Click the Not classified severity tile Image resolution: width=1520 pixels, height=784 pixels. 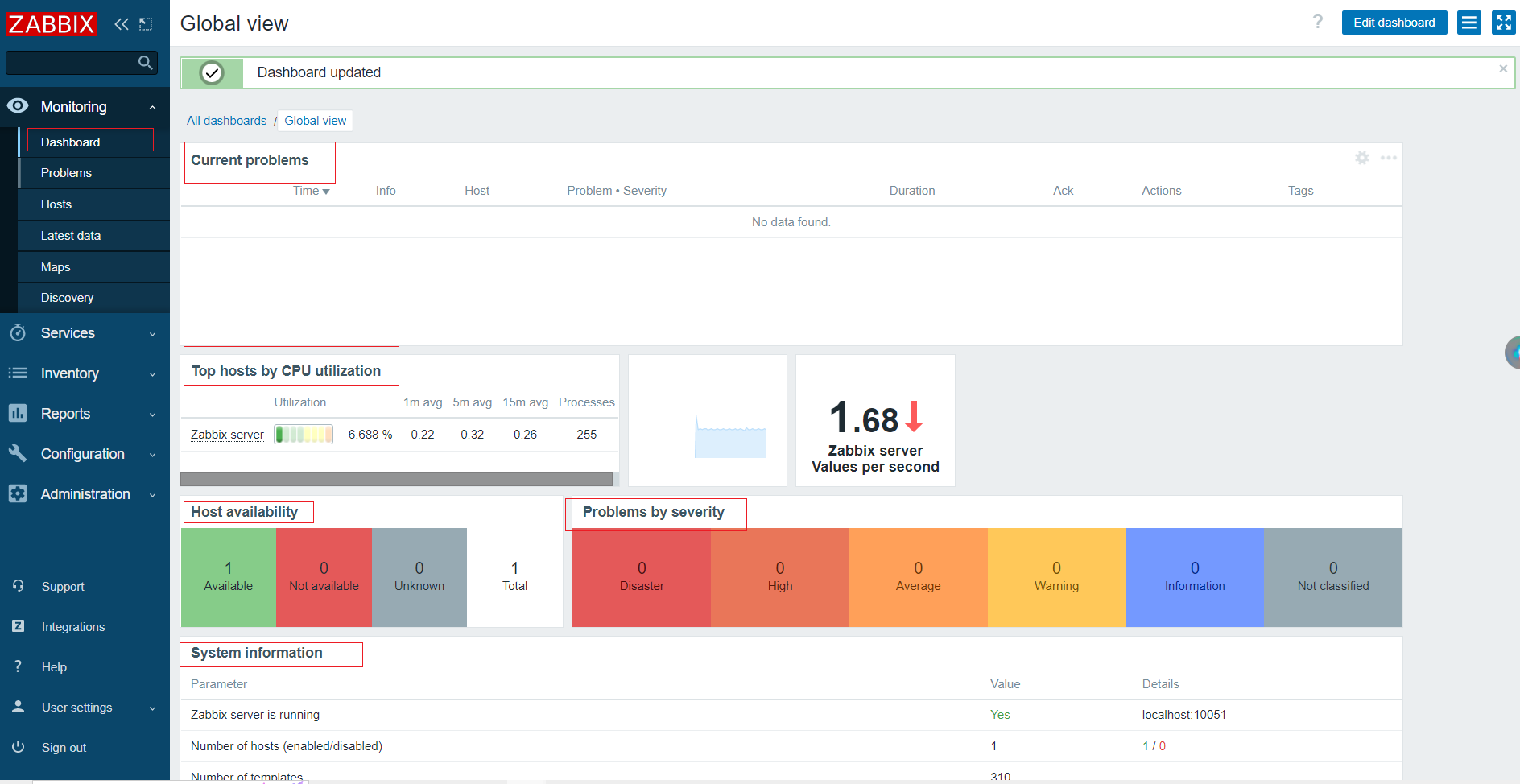tap(1333, 577)
